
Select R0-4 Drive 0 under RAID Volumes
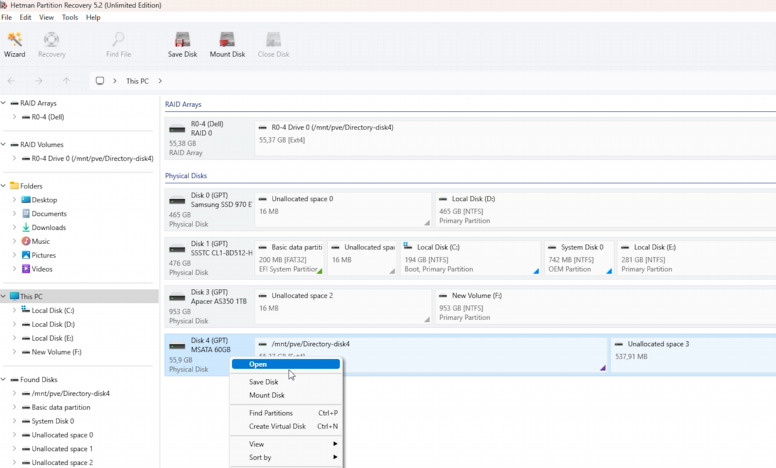(88, 158)
